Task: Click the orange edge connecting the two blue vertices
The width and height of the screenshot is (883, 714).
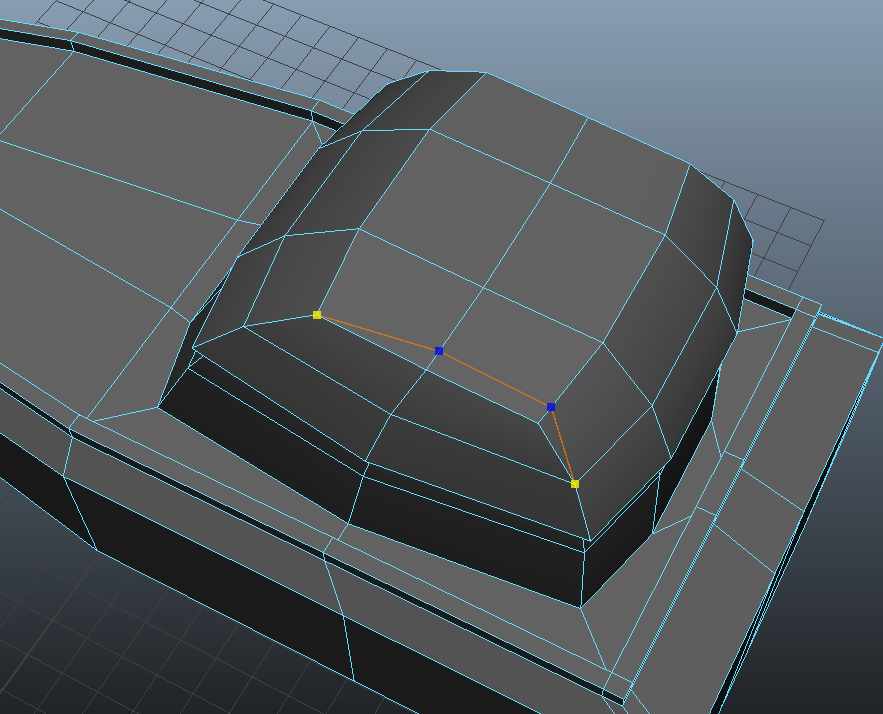Action: pos(495,379)
